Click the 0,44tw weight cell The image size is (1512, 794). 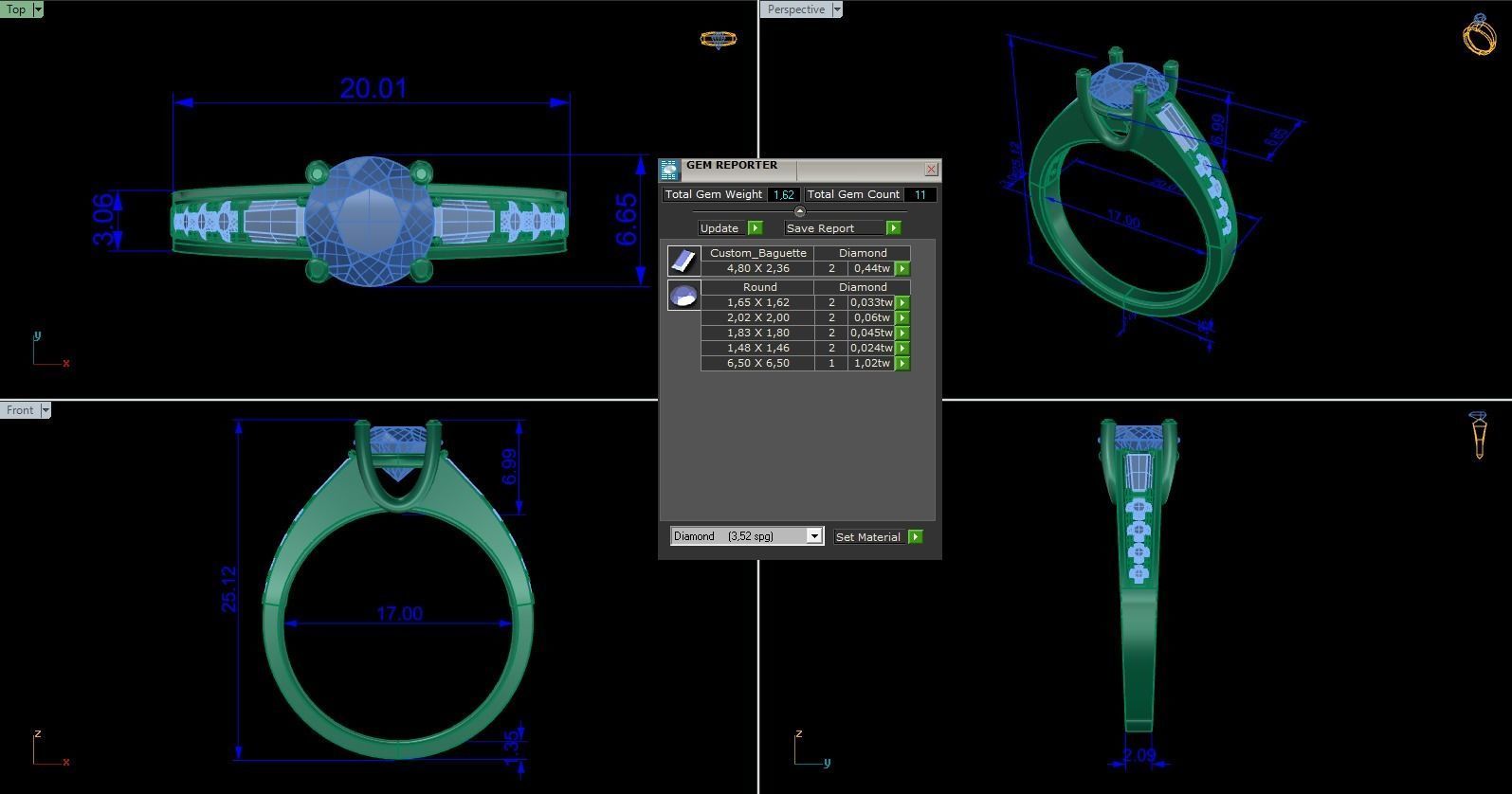tap(871, 268)
